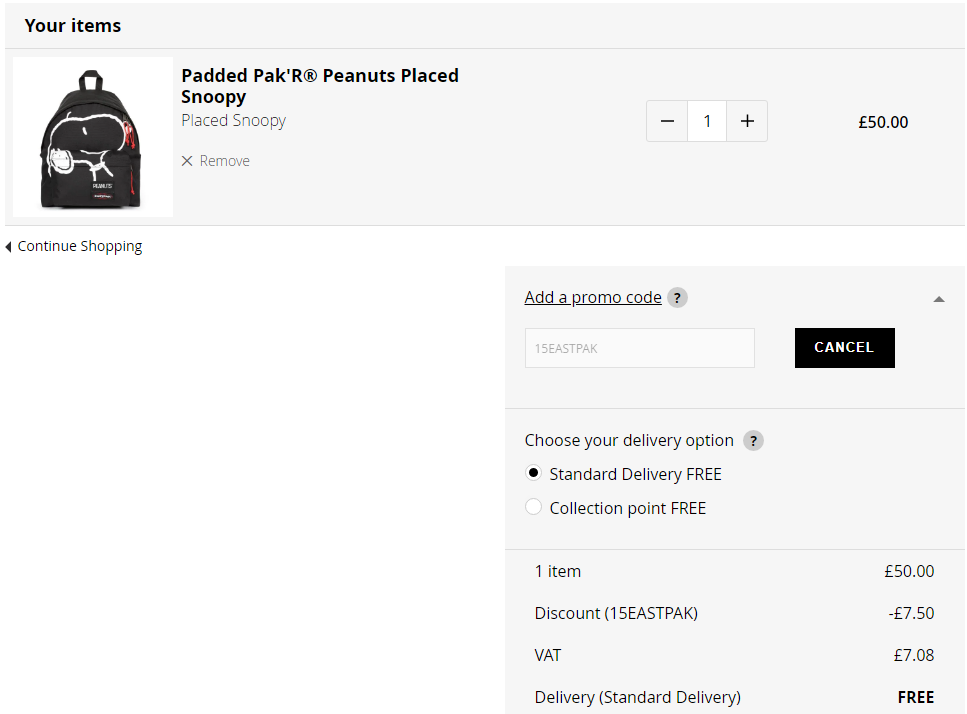
Task: Open the Snoopy backpack product thumbnail
Action: pos(93,137)
